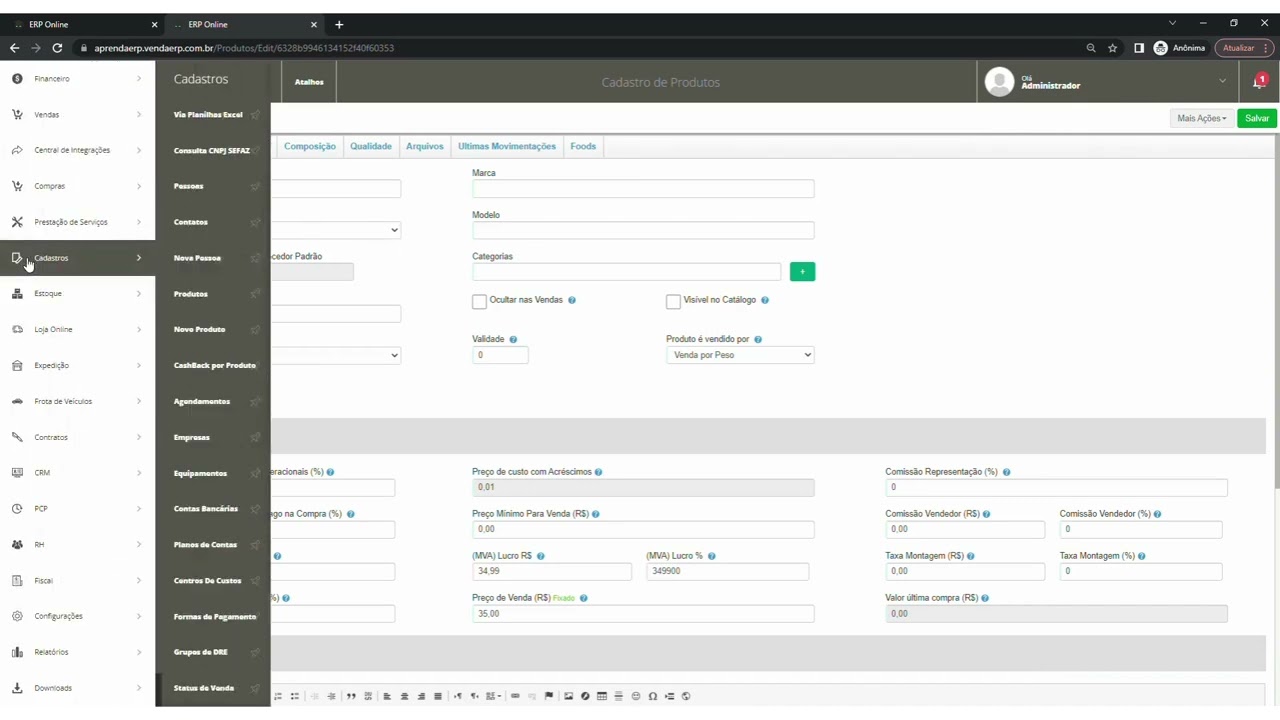Insert image via editor toolbar

pyautogui.click(x=569, y=696)
